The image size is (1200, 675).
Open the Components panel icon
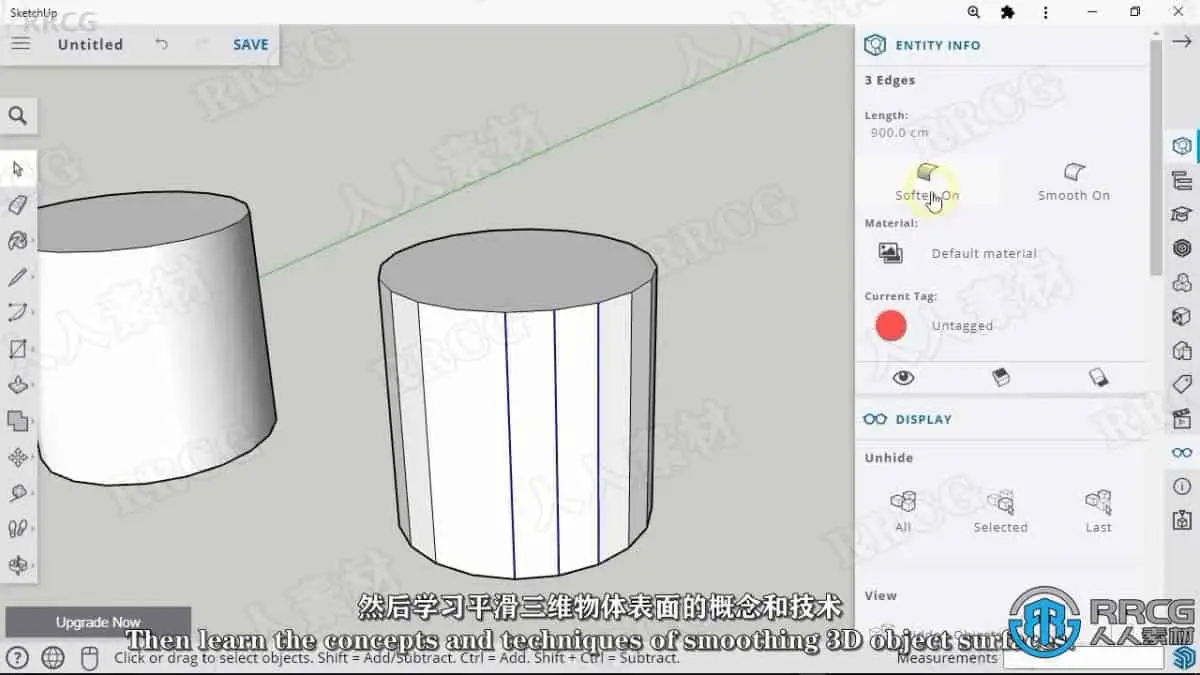1182,248
